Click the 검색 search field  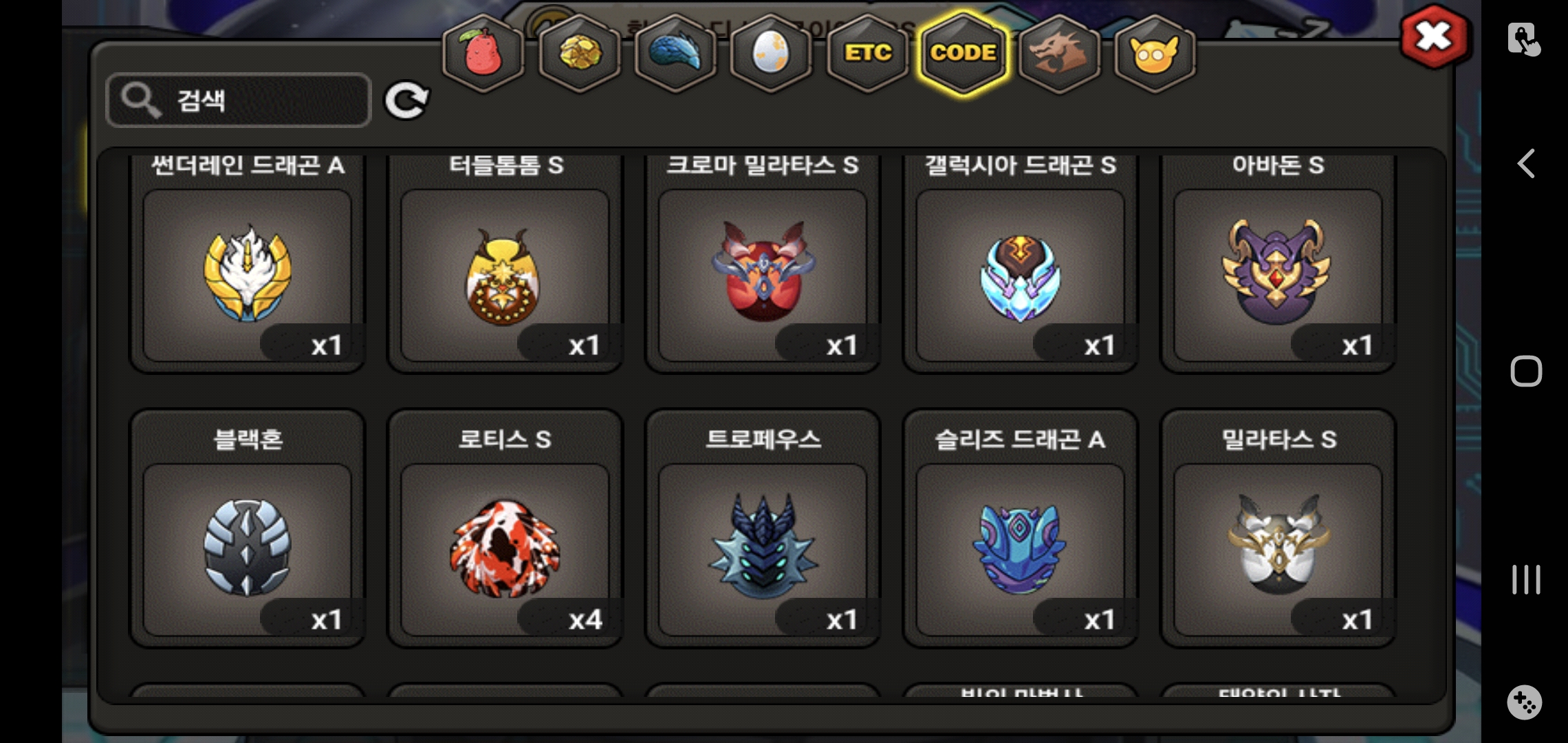(239, 100)
